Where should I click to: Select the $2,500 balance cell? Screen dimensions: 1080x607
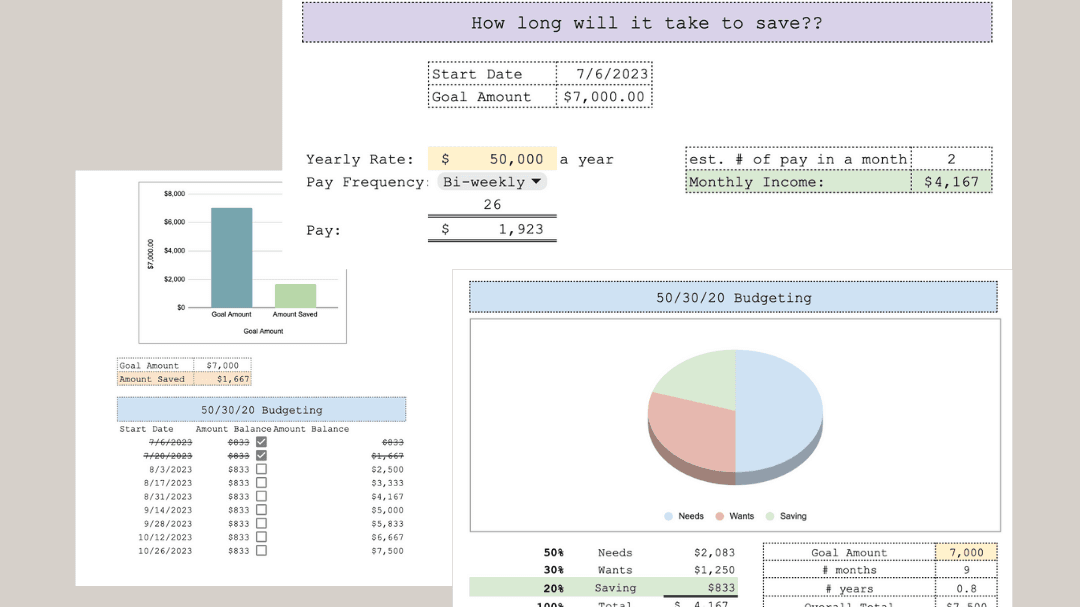387,469
